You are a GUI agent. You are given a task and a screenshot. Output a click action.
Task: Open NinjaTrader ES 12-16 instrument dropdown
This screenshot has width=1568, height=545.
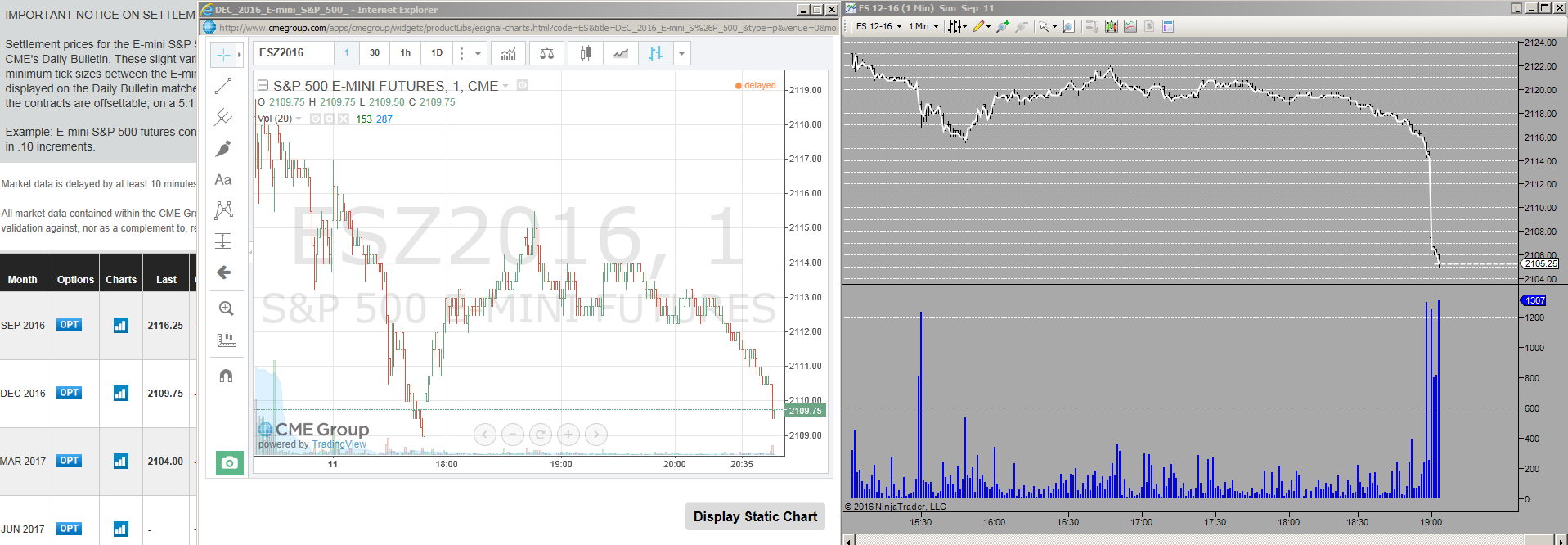pyautogui.click(x=878, y=26)
